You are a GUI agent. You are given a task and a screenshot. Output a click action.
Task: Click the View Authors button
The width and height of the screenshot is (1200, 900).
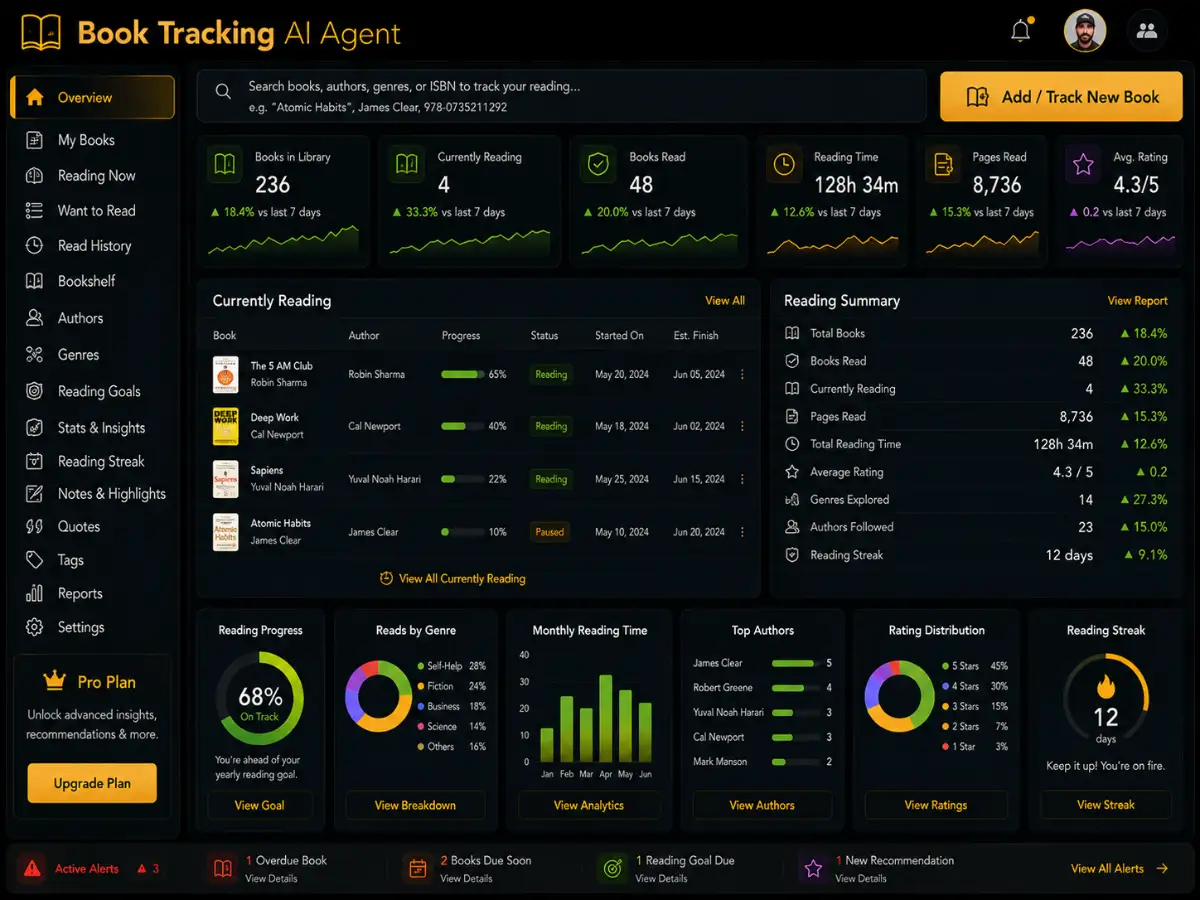pyautogui.click(x=762, y=805)
